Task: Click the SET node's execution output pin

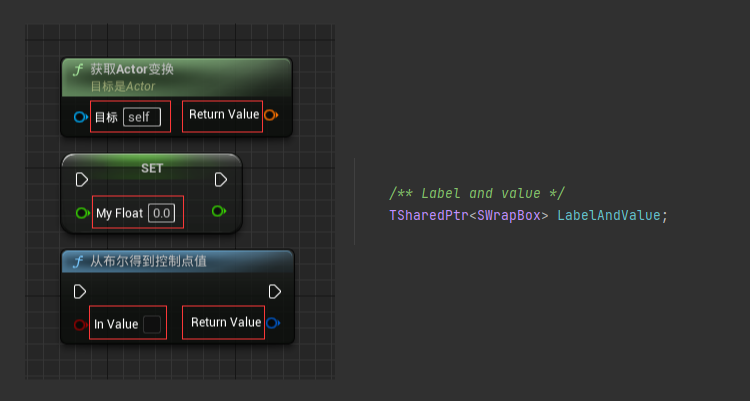Action: (x=221, y=180)
